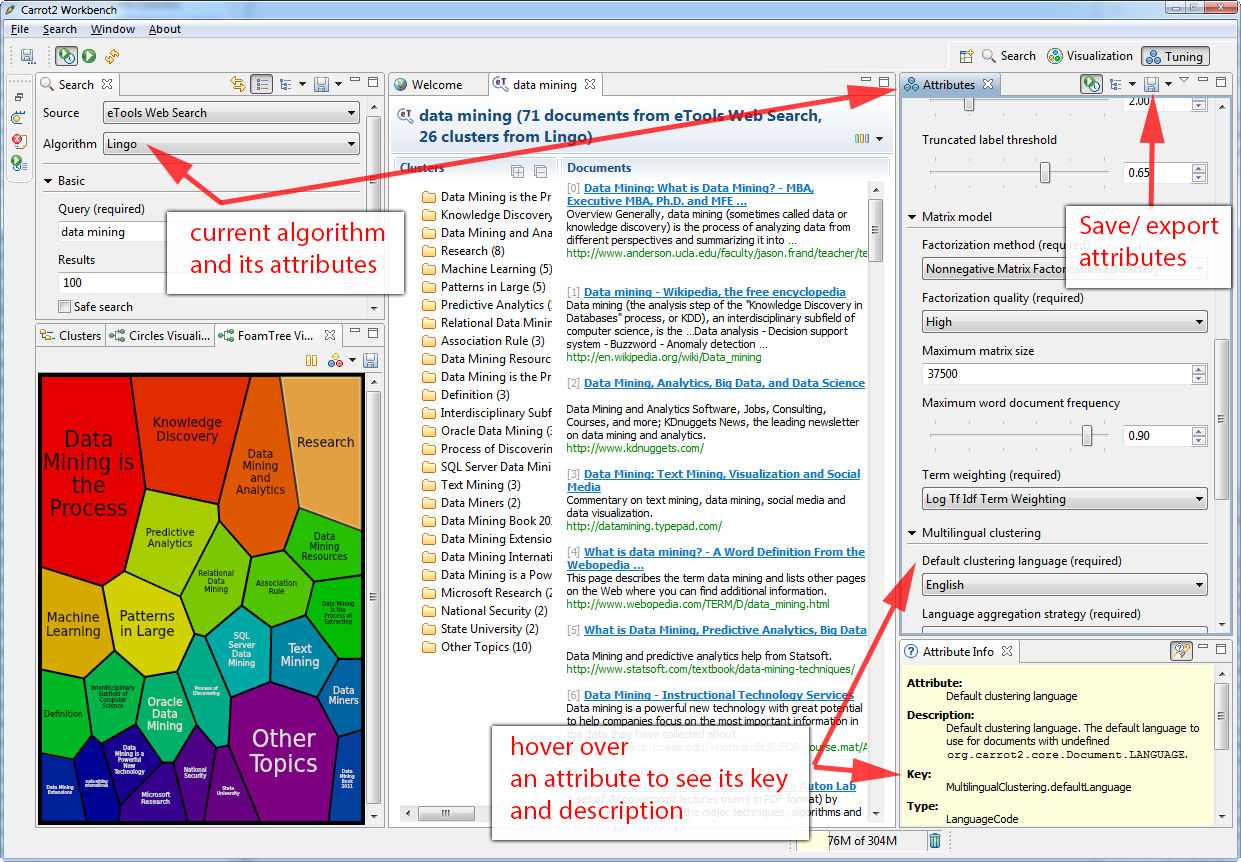Click the yellow refresh arrows toolbar icon

pyautogui.click(x=112, y=57)
